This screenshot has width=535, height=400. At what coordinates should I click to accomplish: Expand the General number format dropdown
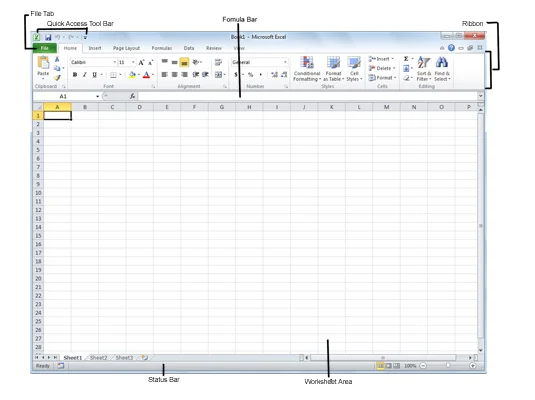(x=285, y=62)
